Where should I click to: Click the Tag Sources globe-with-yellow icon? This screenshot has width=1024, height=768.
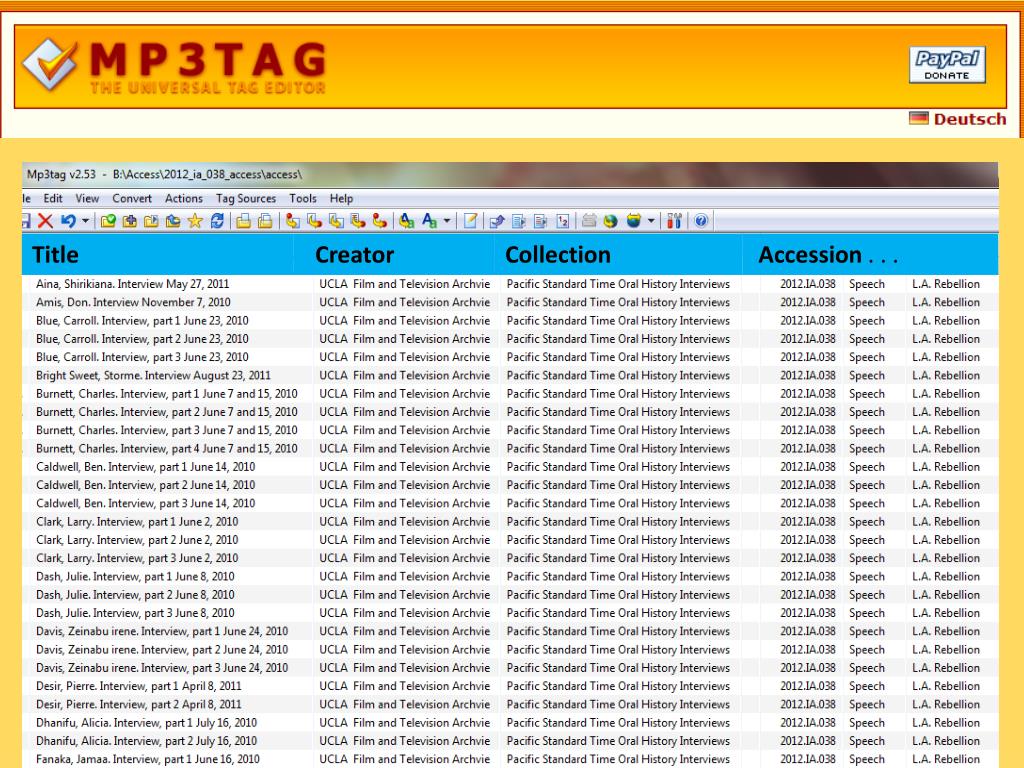633,221
